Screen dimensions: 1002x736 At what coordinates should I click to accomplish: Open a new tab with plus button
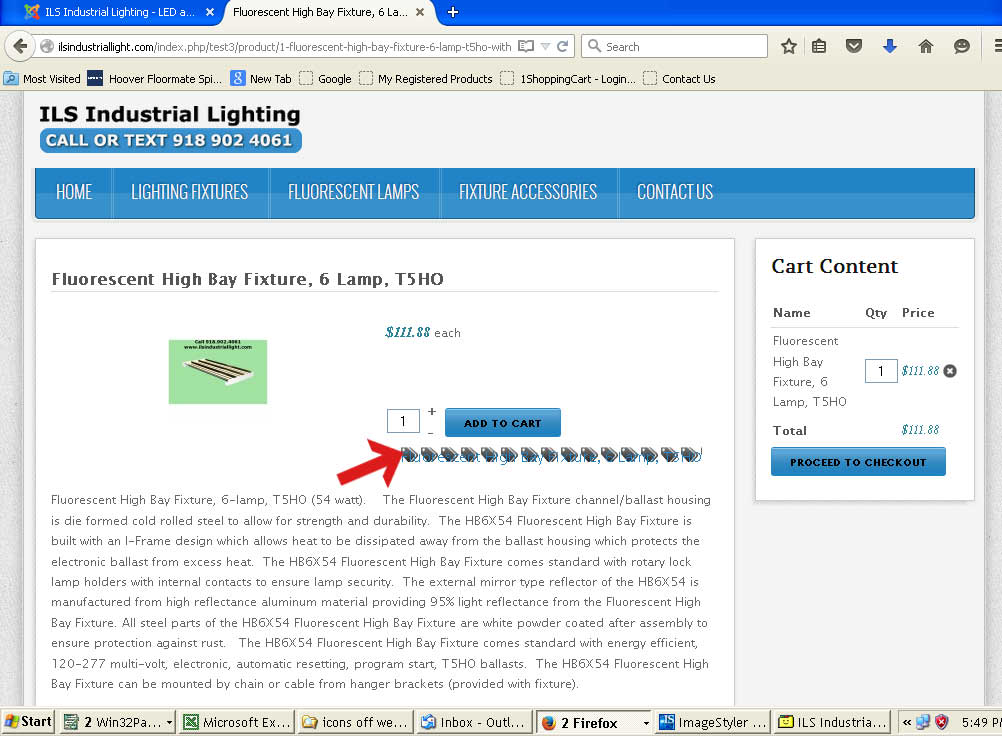[x=452, y=12]
